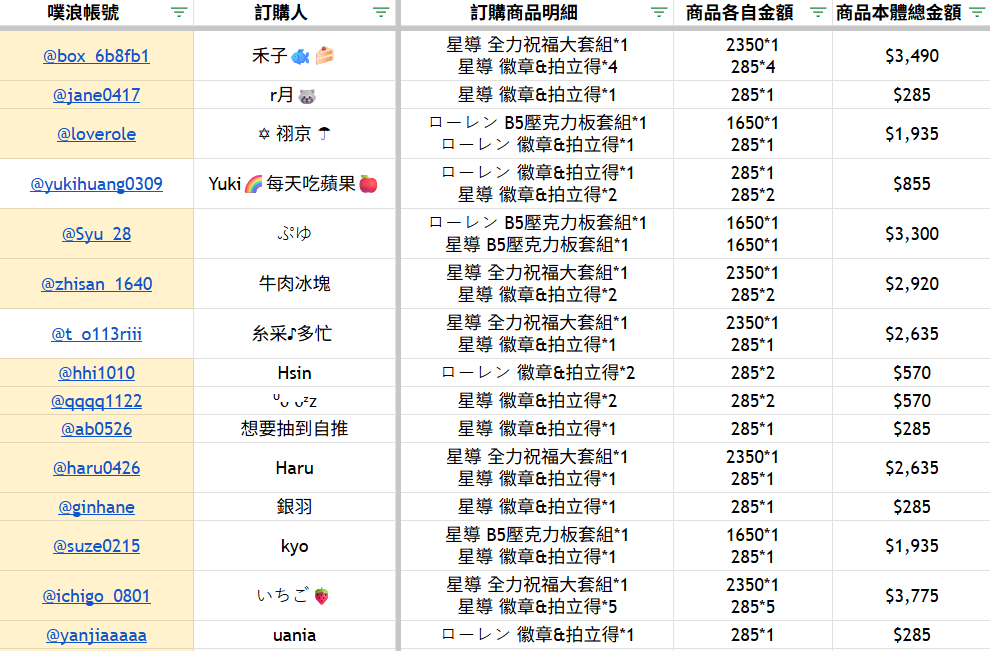Select the kyo orderer cell
The width and height of the screenshot is (990, 651).
[x=294, y=546]
